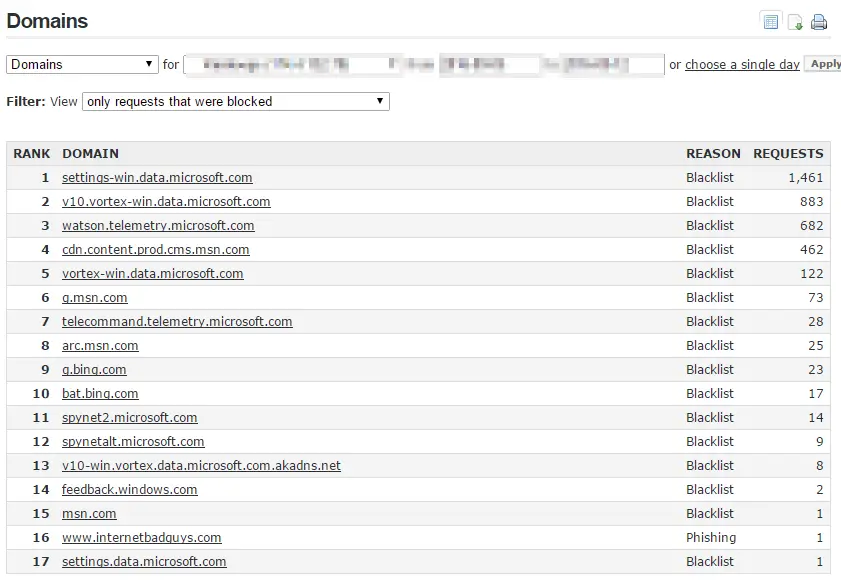Screen dimensions: 841x580
Task: Click the 1,461 requests value
Action: (x=806, y=178)
